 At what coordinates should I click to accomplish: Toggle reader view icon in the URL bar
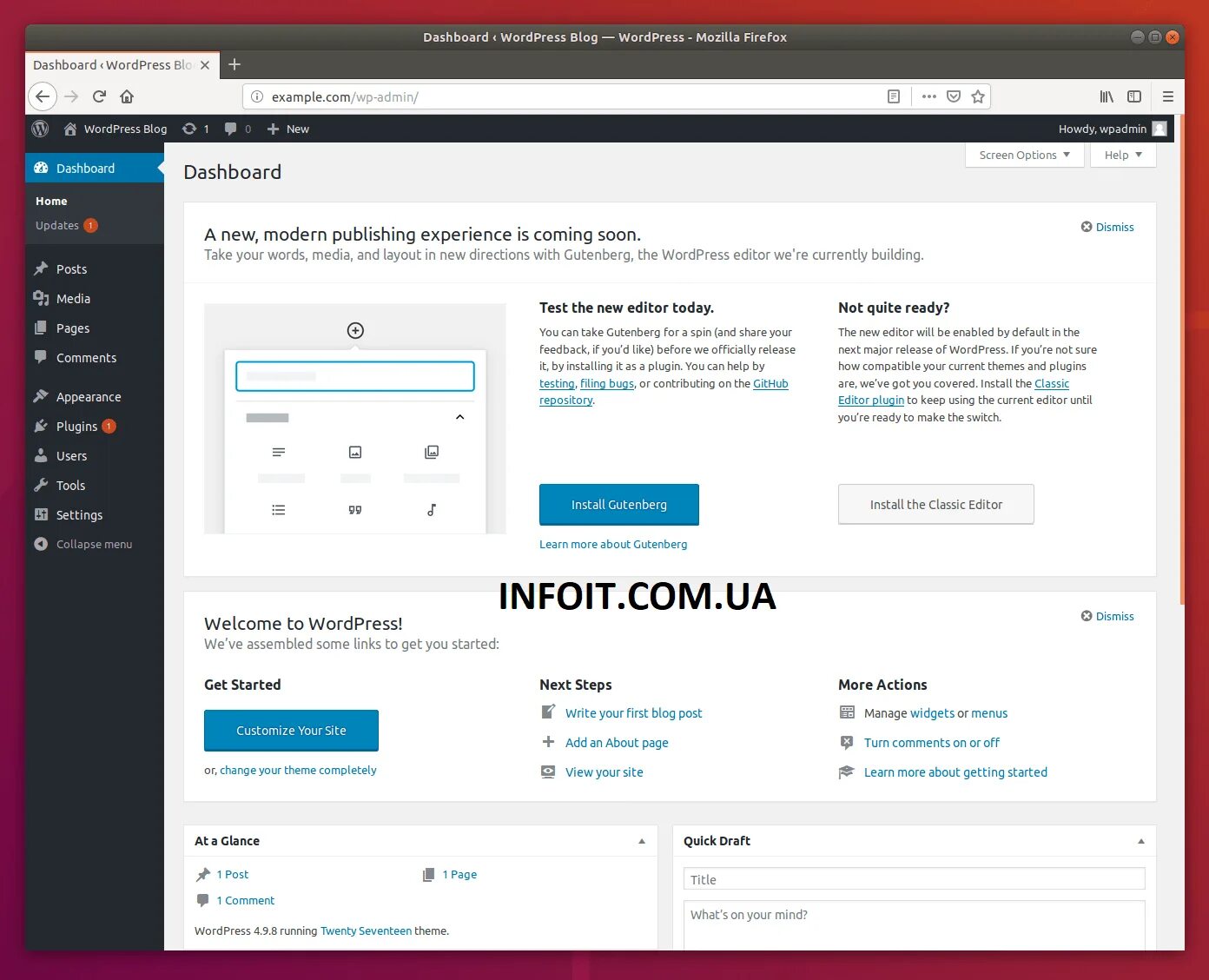893,96
